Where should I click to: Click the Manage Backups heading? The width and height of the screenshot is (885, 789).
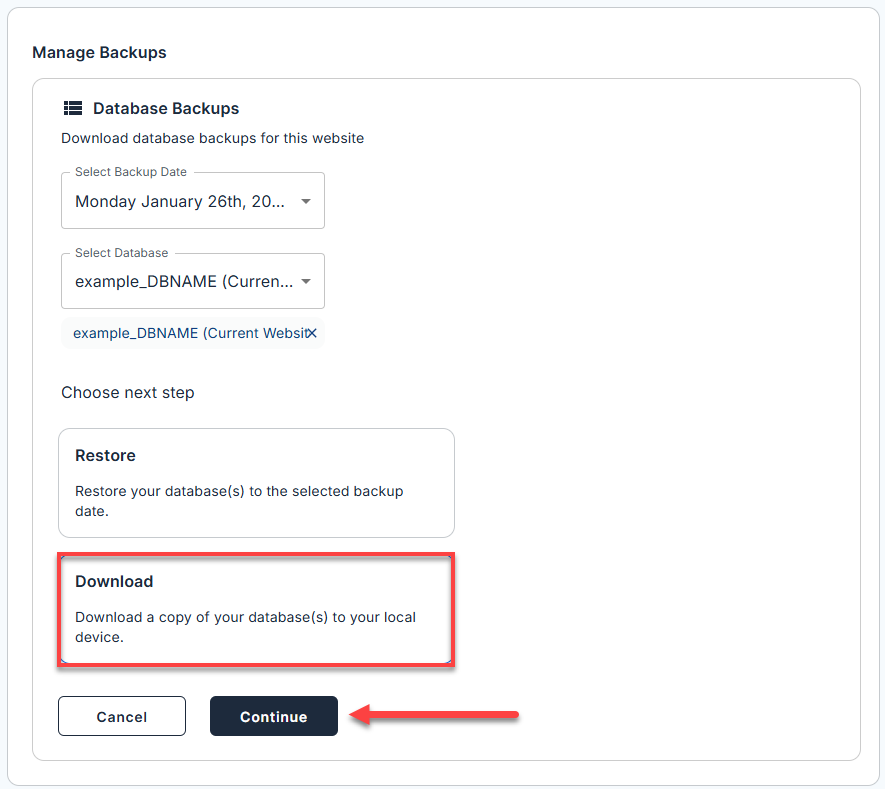99,52
